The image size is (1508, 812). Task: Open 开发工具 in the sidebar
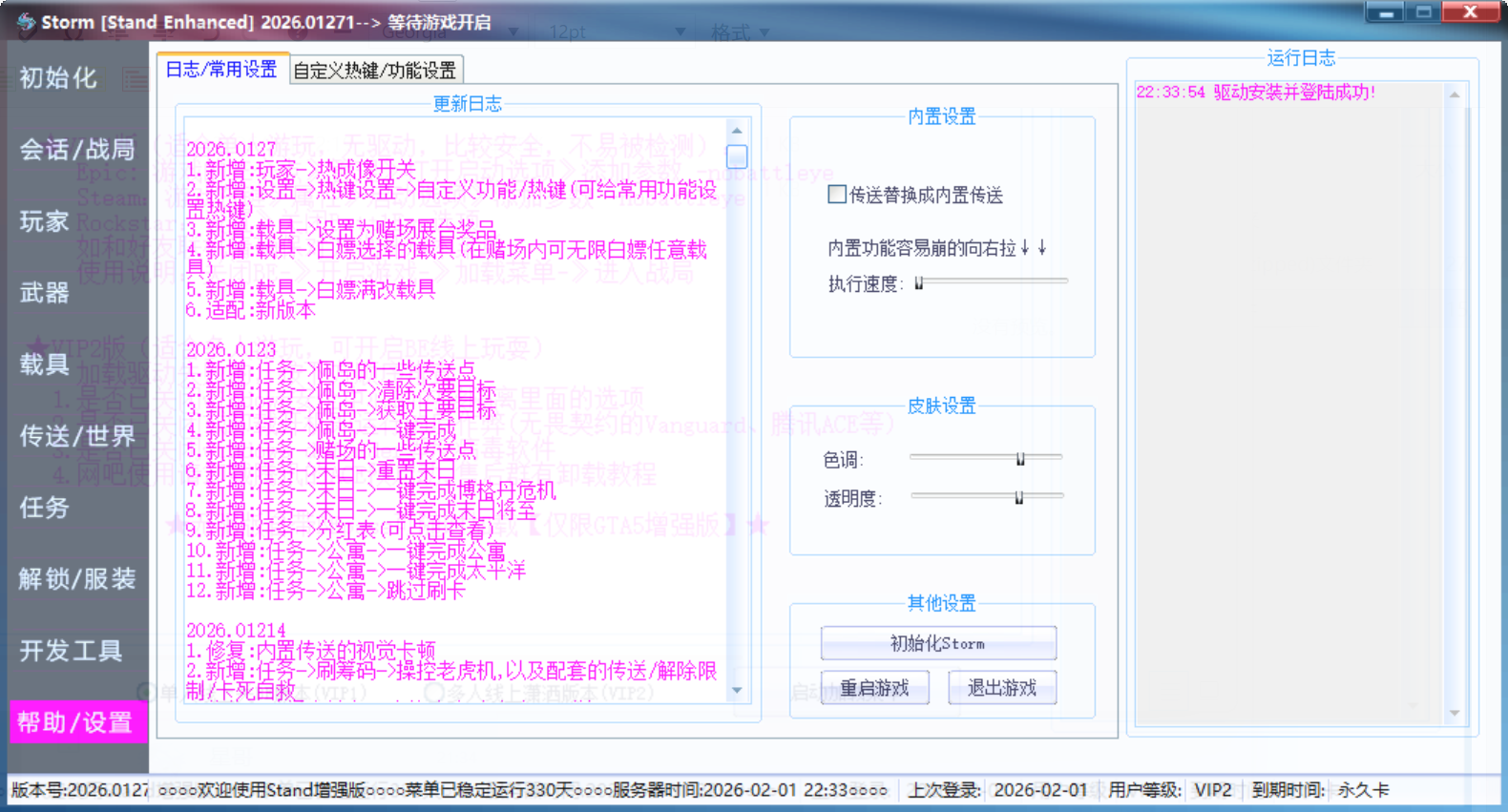pos(72,651)
